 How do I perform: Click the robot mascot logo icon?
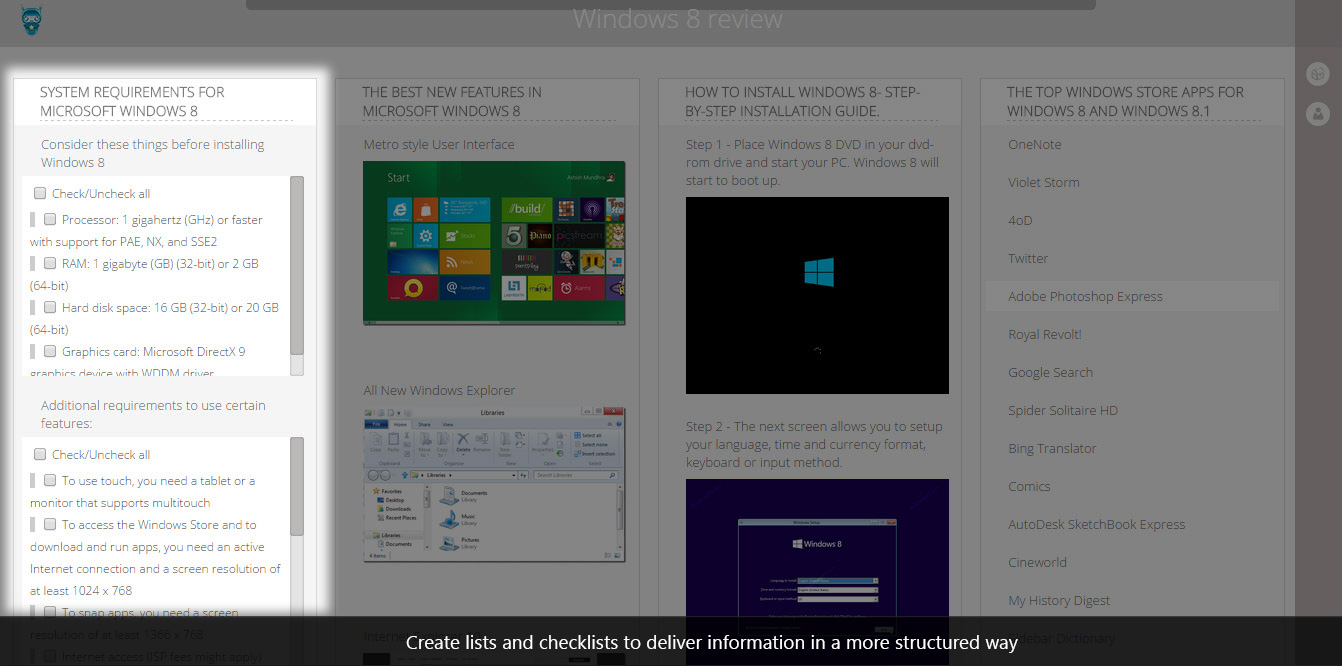pos(31,20)
